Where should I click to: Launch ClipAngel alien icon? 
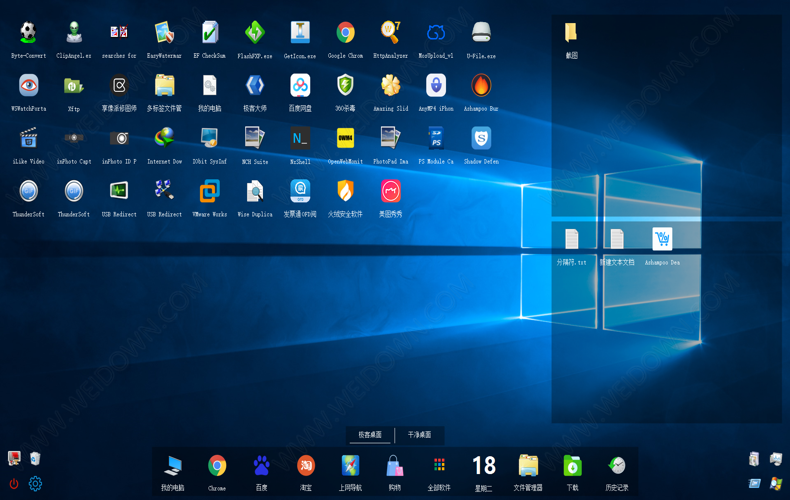point(74,33)
